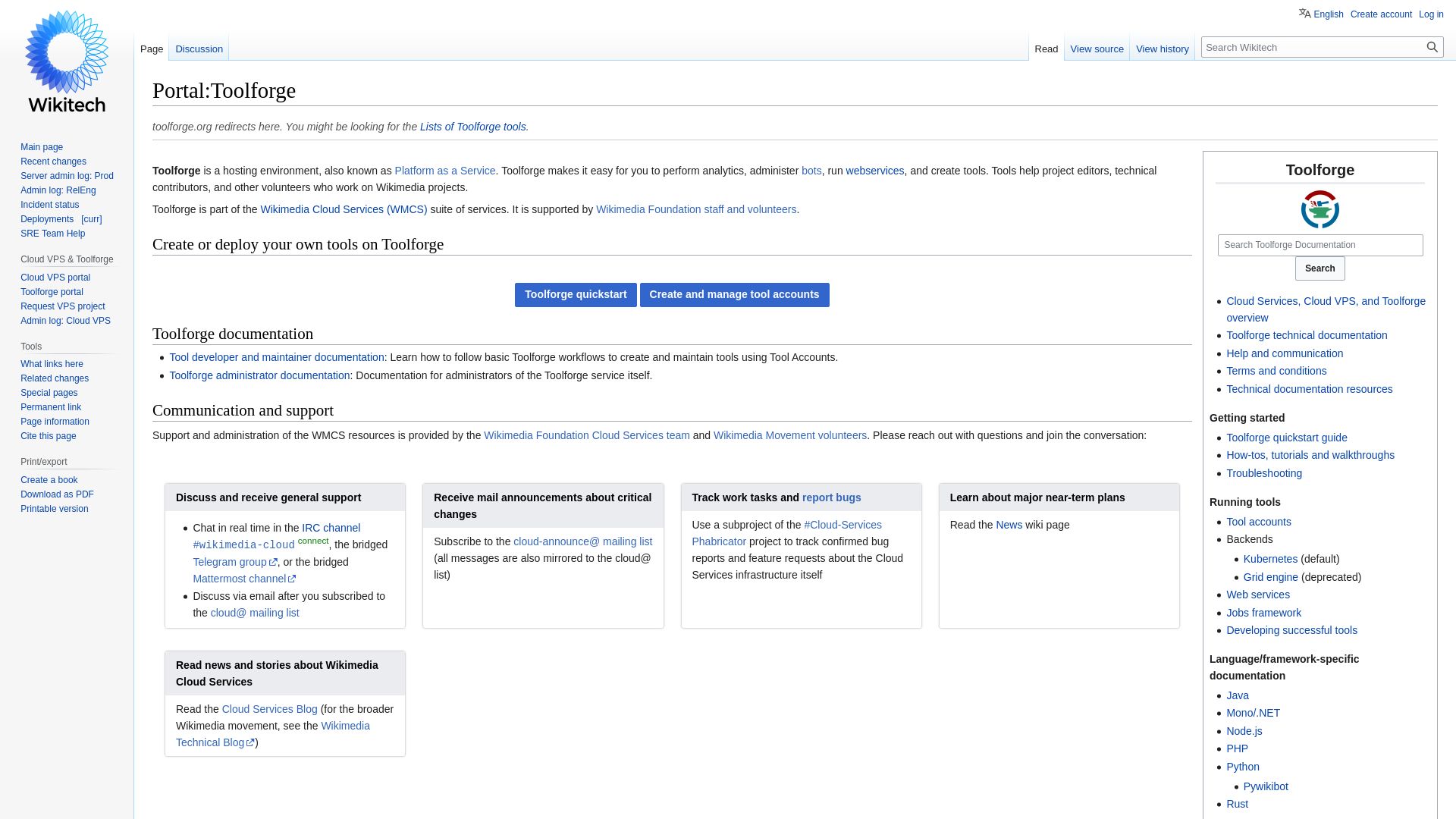Click the Search button under Toolforge
Viewport: 1456px width, 819px height.
[x=1319, y=268]
